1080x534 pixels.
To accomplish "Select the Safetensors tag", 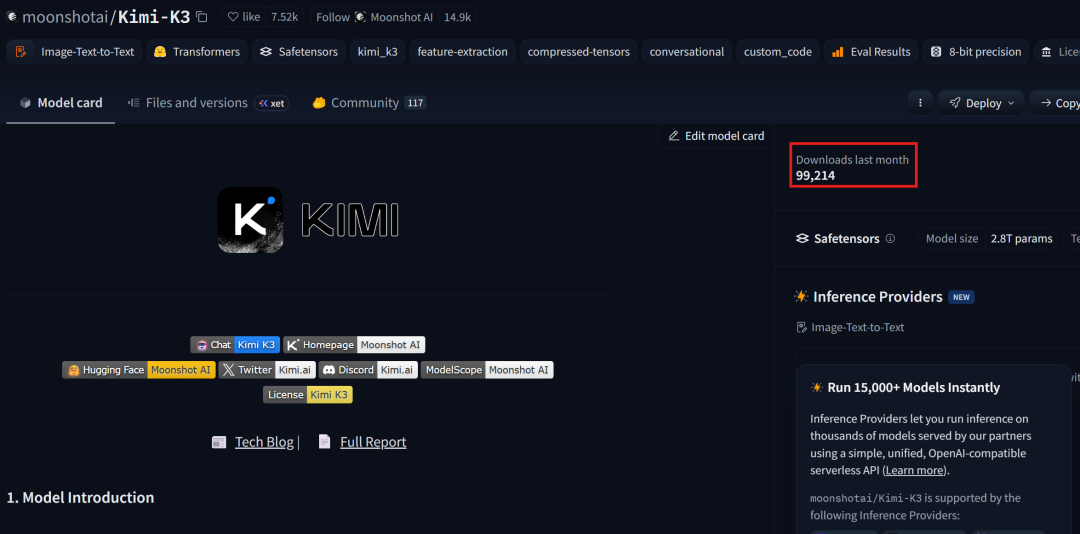I will (x=299, y=52).
